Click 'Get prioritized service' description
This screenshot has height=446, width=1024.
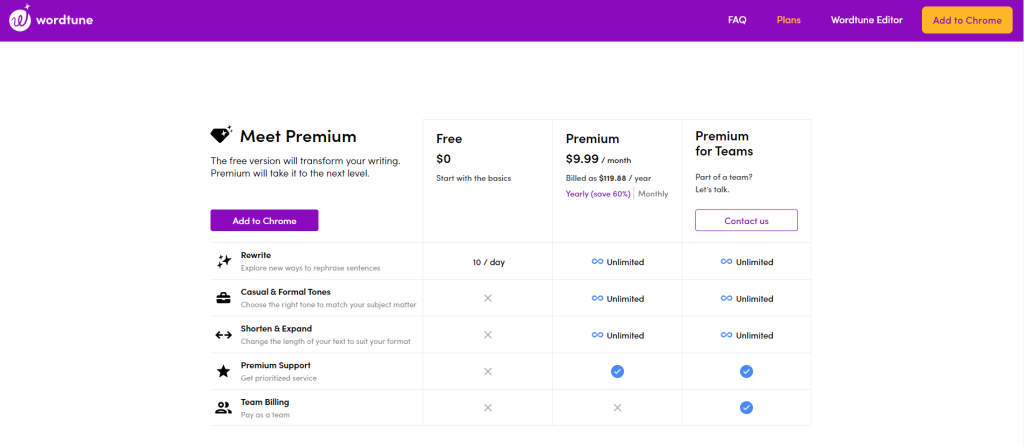[279, 378]
